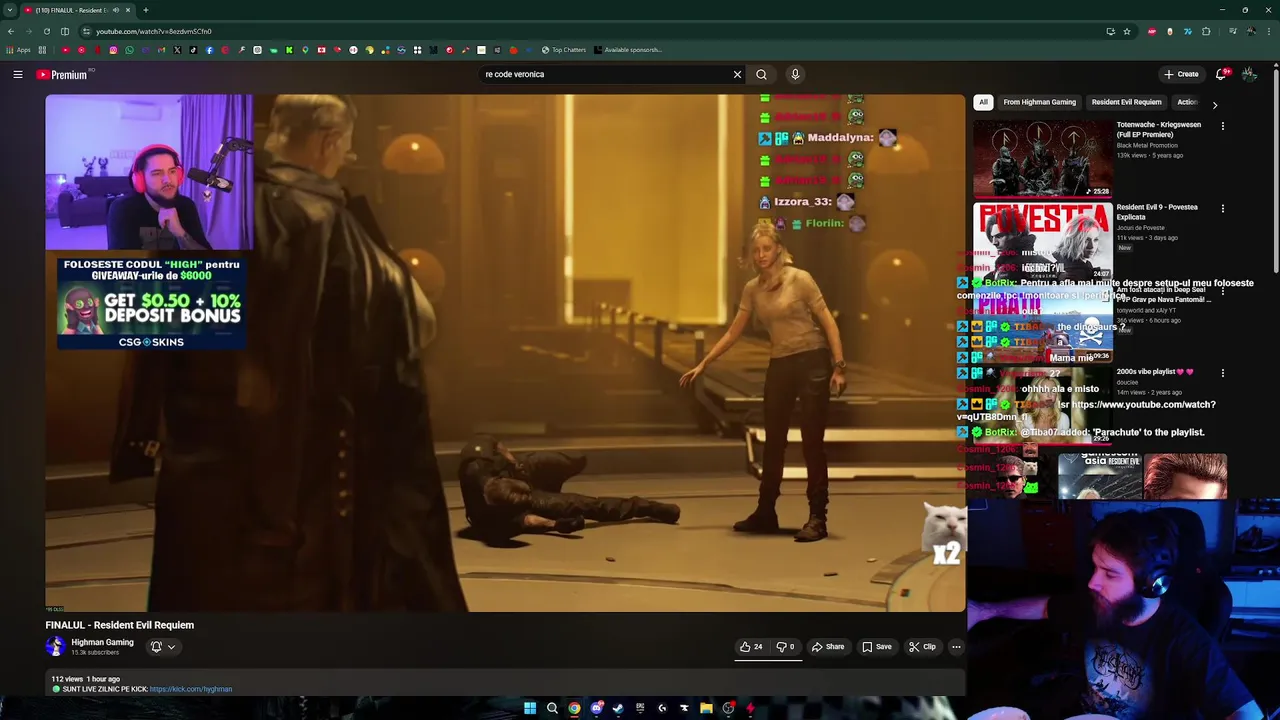Open OBS from the taskbar
The image size is (1280, 720).
[x=728, y=708]
